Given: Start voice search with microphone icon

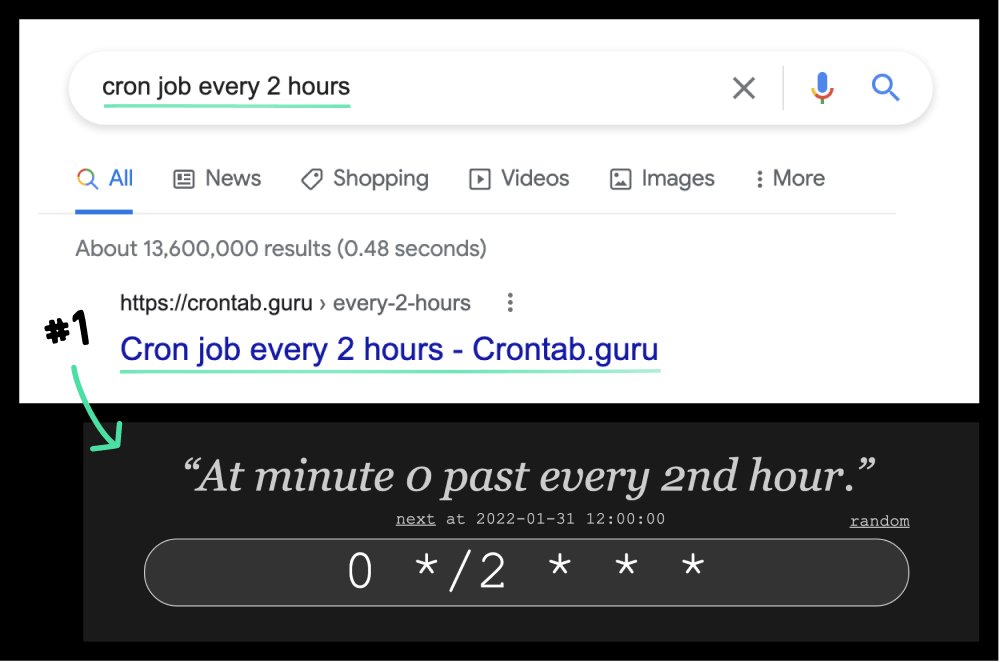Looking at the screenshot, I should [x=822, y=88].
